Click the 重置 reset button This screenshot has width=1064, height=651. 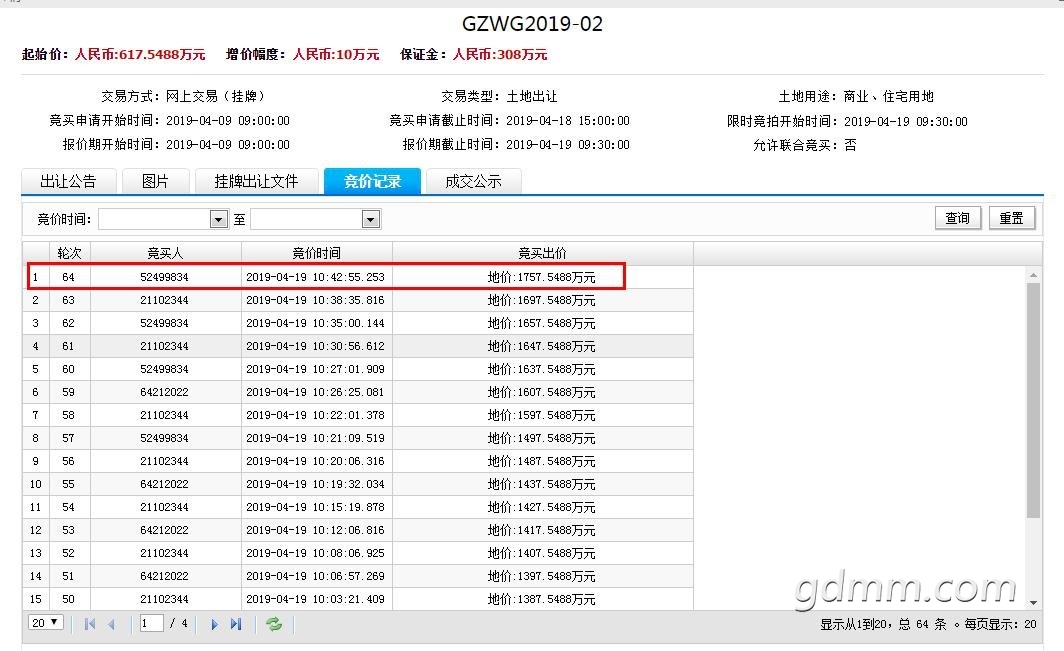[x=1011, y=218]
